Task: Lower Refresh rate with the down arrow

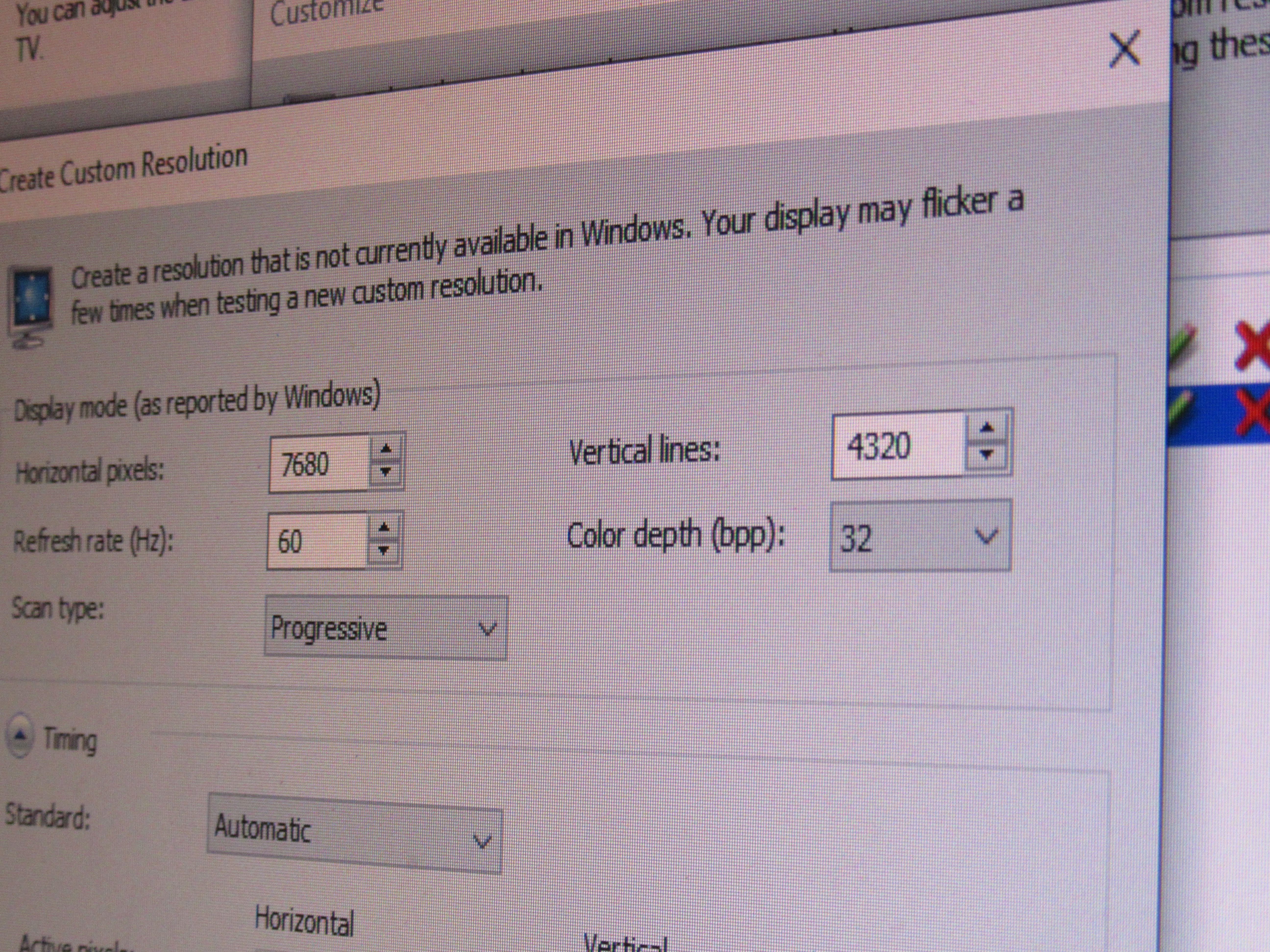Action: (x=384, y=550)
